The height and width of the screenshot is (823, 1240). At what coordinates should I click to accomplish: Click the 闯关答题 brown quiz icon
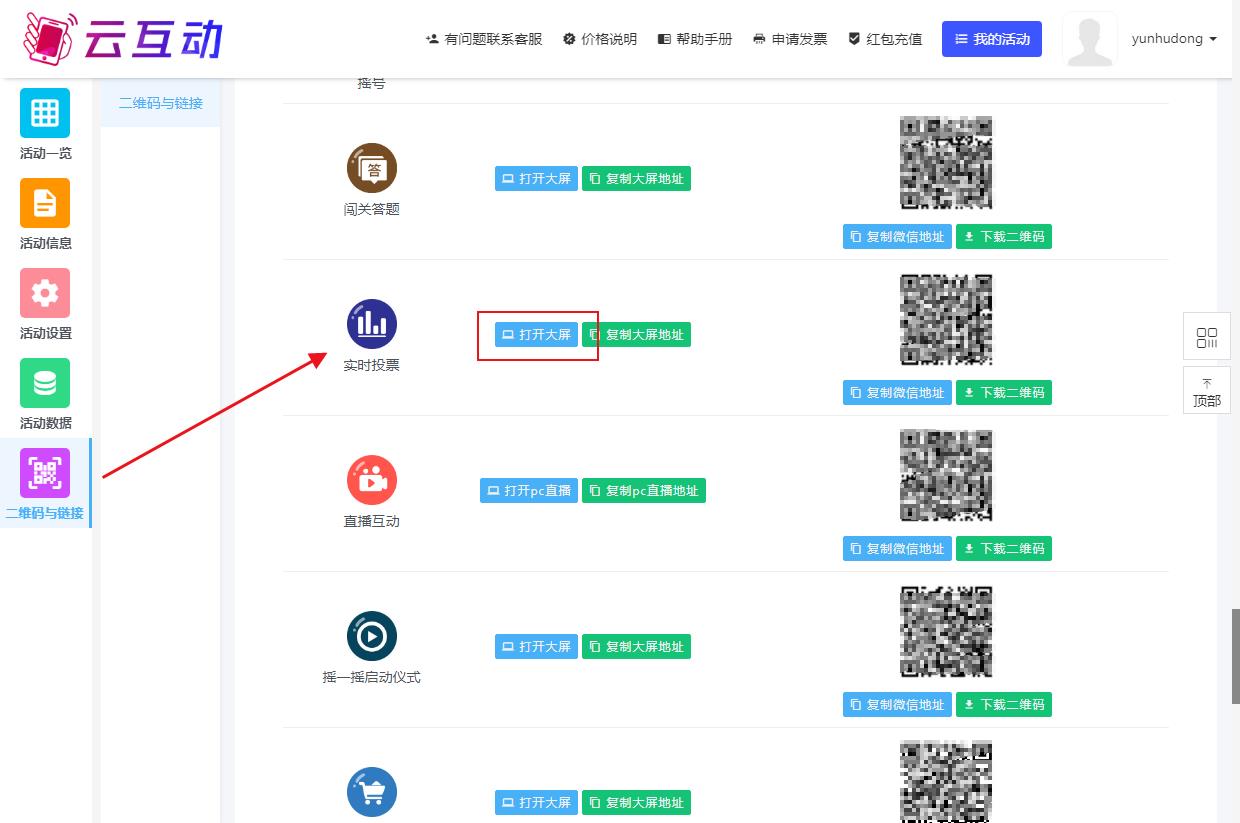(x=372, y=168)
